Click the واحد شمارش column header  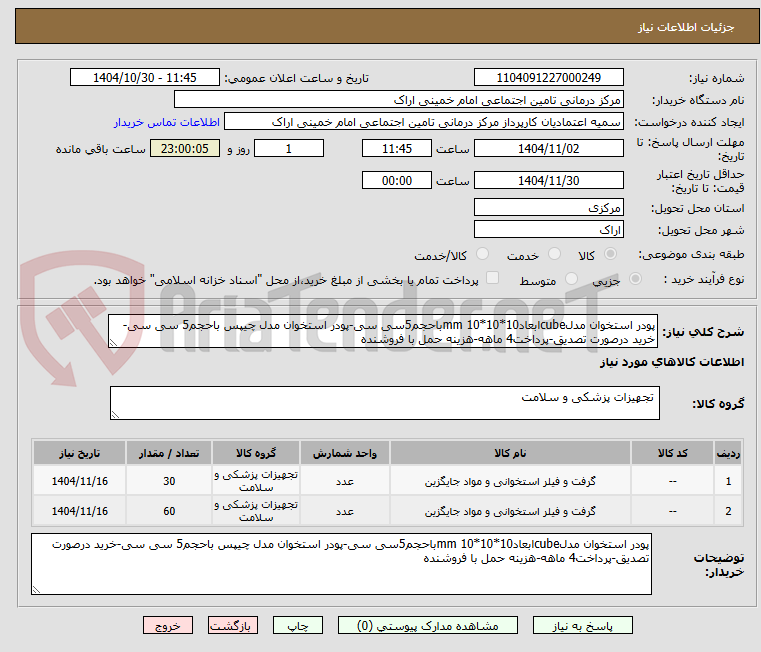pos(345,453)
